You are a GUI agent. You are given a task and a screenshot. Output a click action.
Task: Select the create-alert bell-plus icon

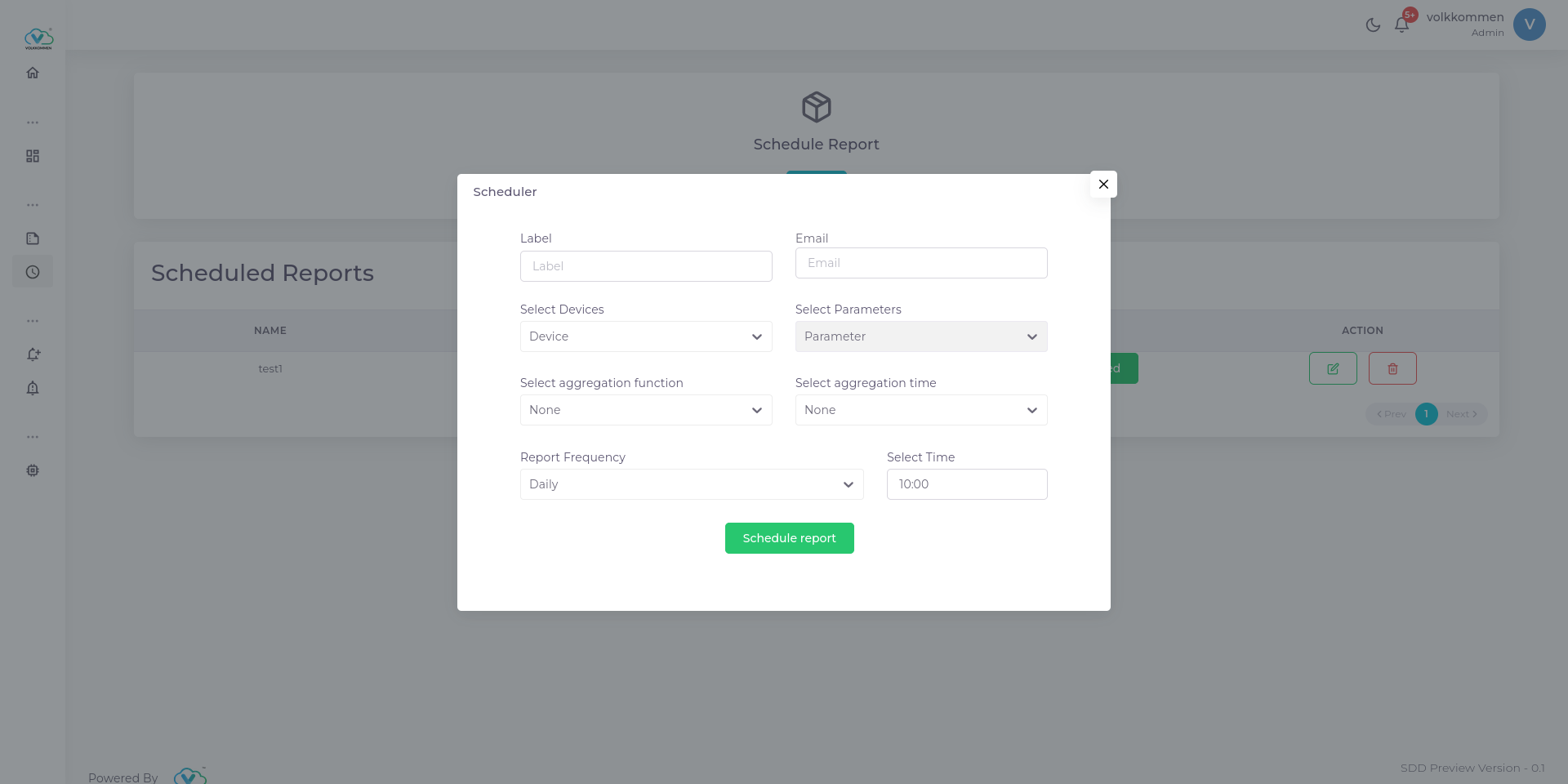tap(33, 354)
